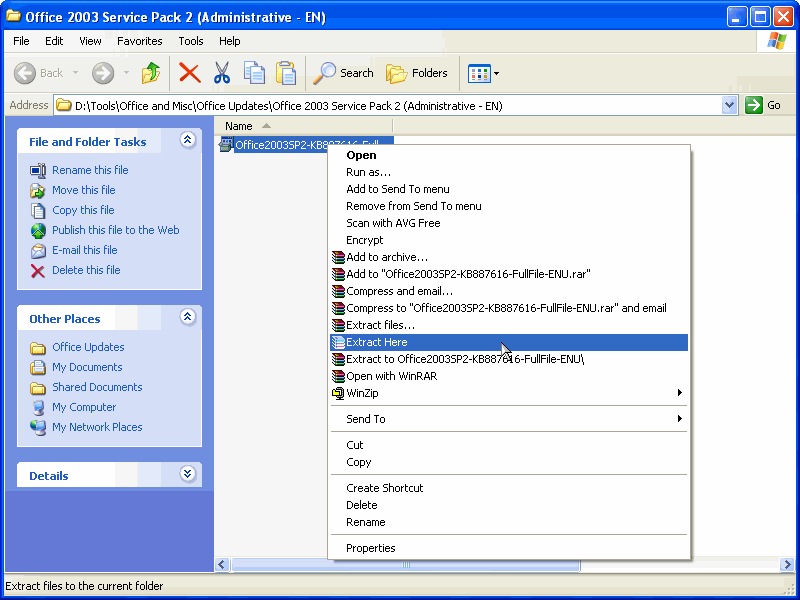
Task: Click Rename this file link
Action: point(90,170)
